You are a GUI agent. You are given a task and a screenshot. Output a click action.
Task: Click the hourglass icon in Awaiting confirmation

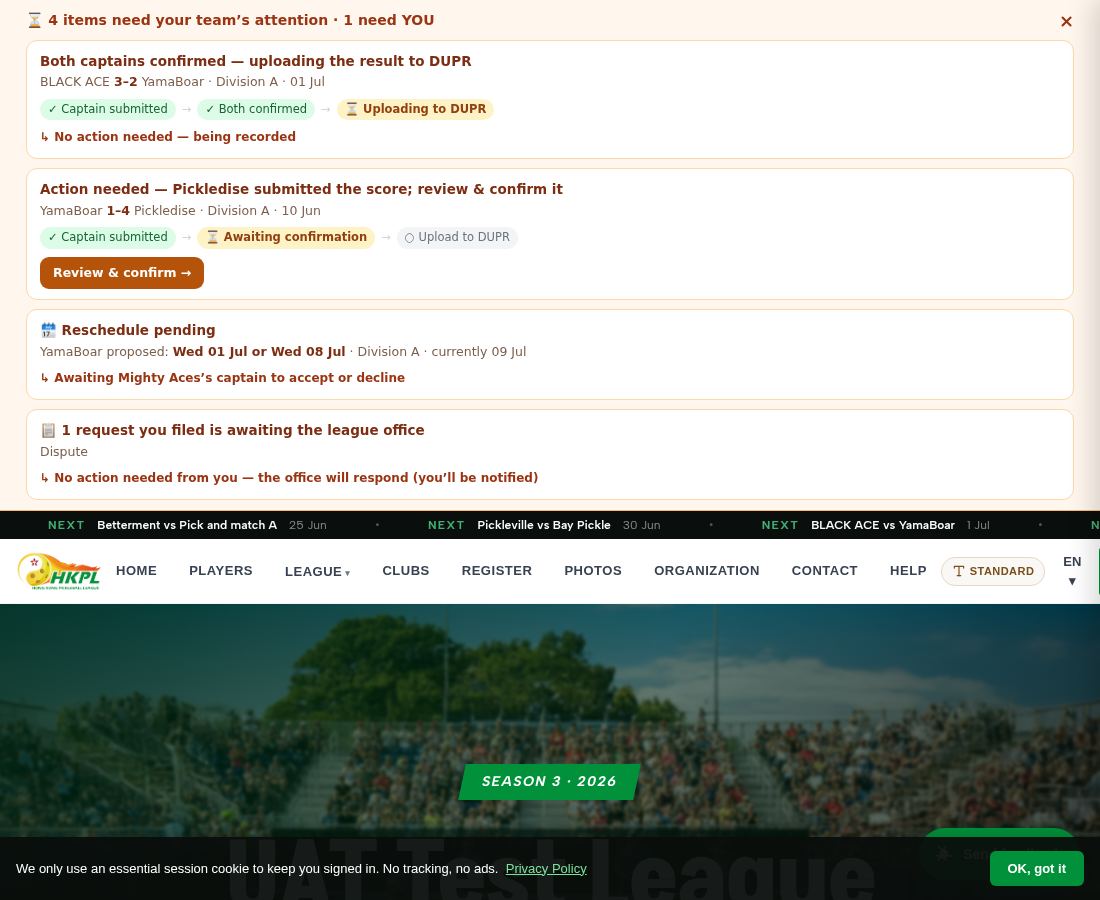pos(213,237)
